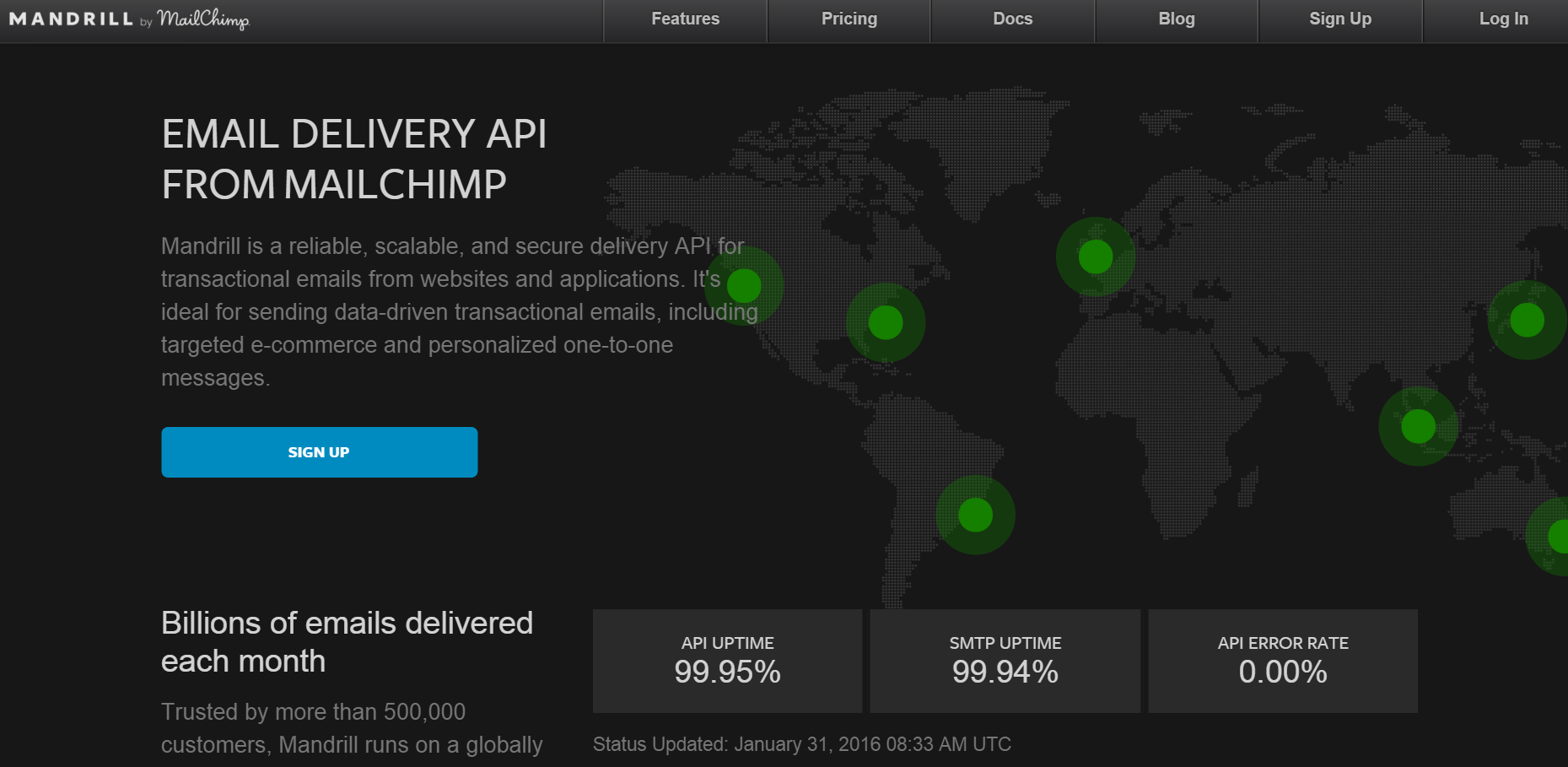
Task: Open the Docs navigation link
Action: [x=1012, y=19]
